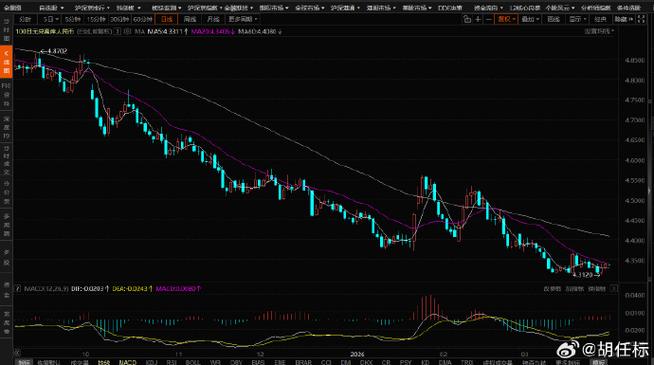Click the MA5 value label
The width and height of the screenshot is (654, 365).
[167, 31]
